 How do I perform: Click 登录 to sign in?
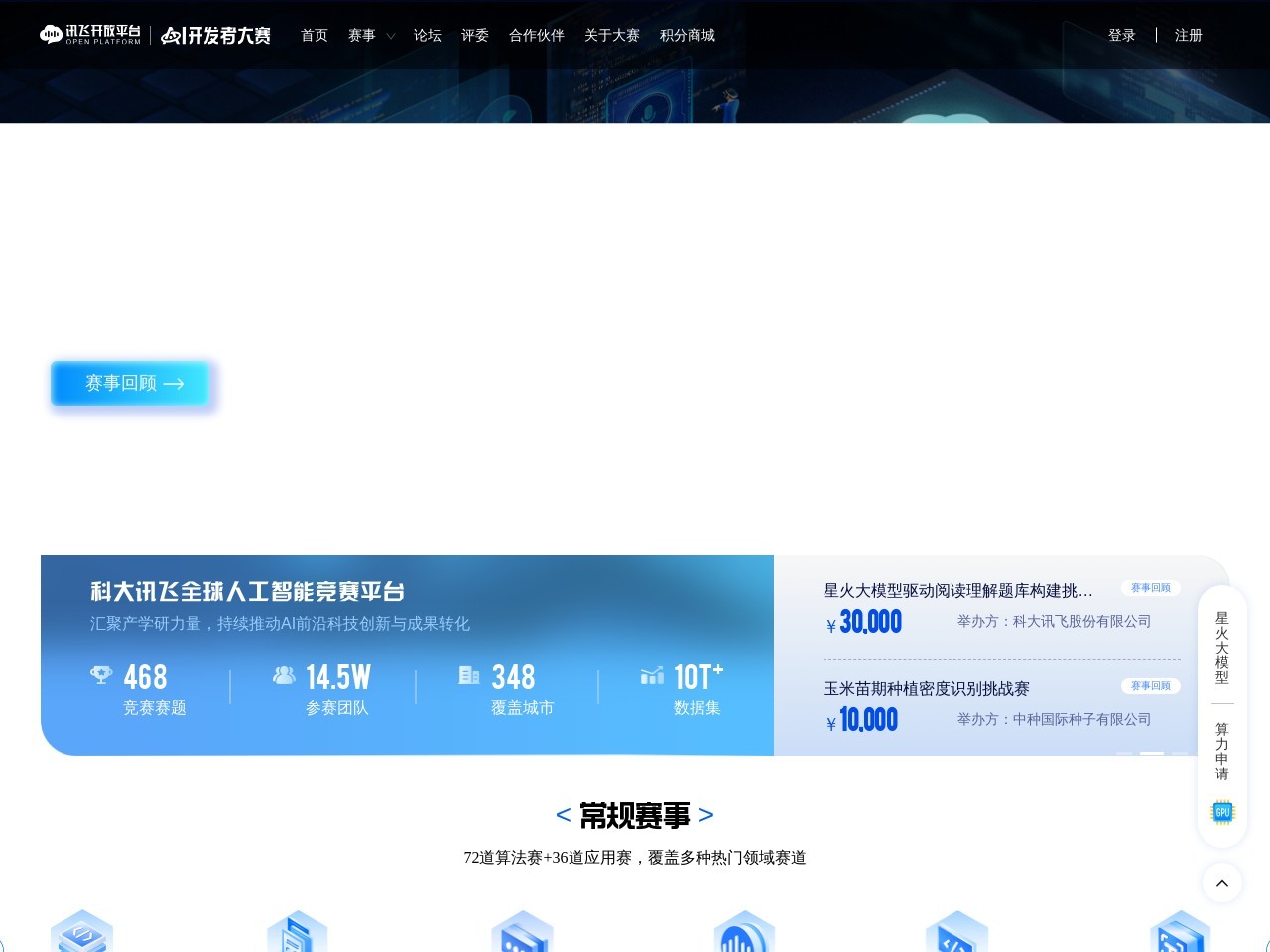click(1122, 35)
